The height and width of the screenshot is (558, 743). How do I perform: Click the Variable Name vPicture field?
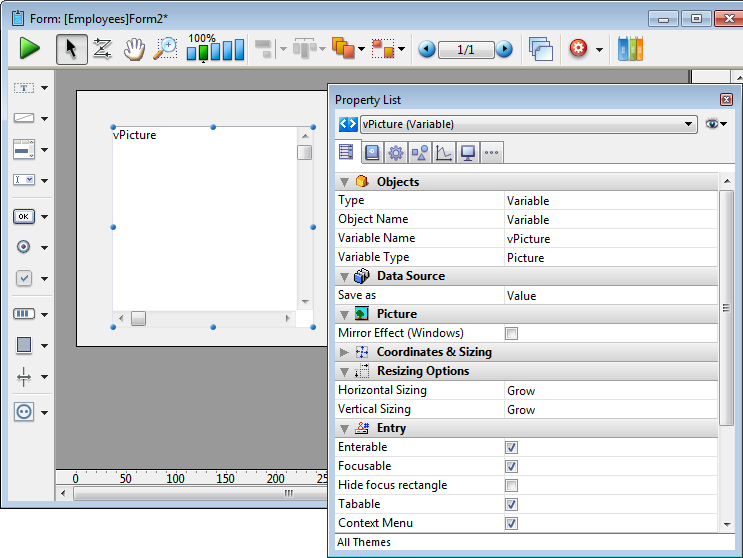coord(528,238)
